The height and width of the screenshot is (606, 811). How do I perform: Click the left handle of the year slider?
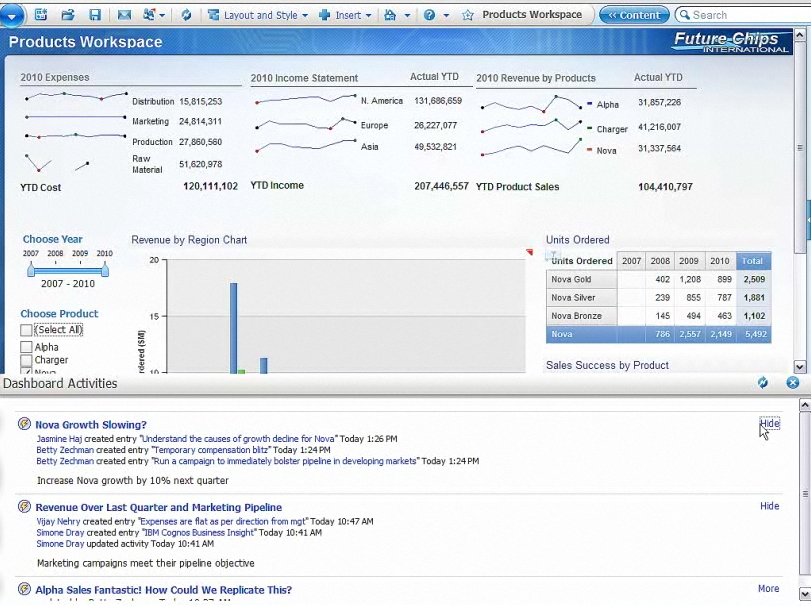[x=31, y=269]
